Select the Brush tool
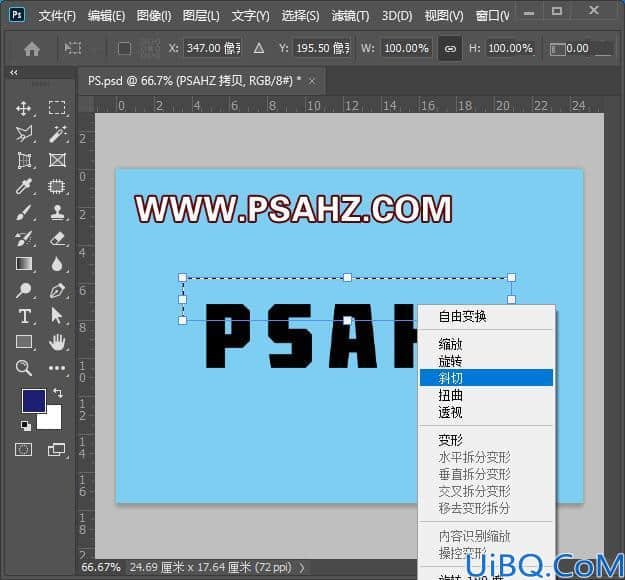Viewport: 625px width, 580px height. coord(24,212)
